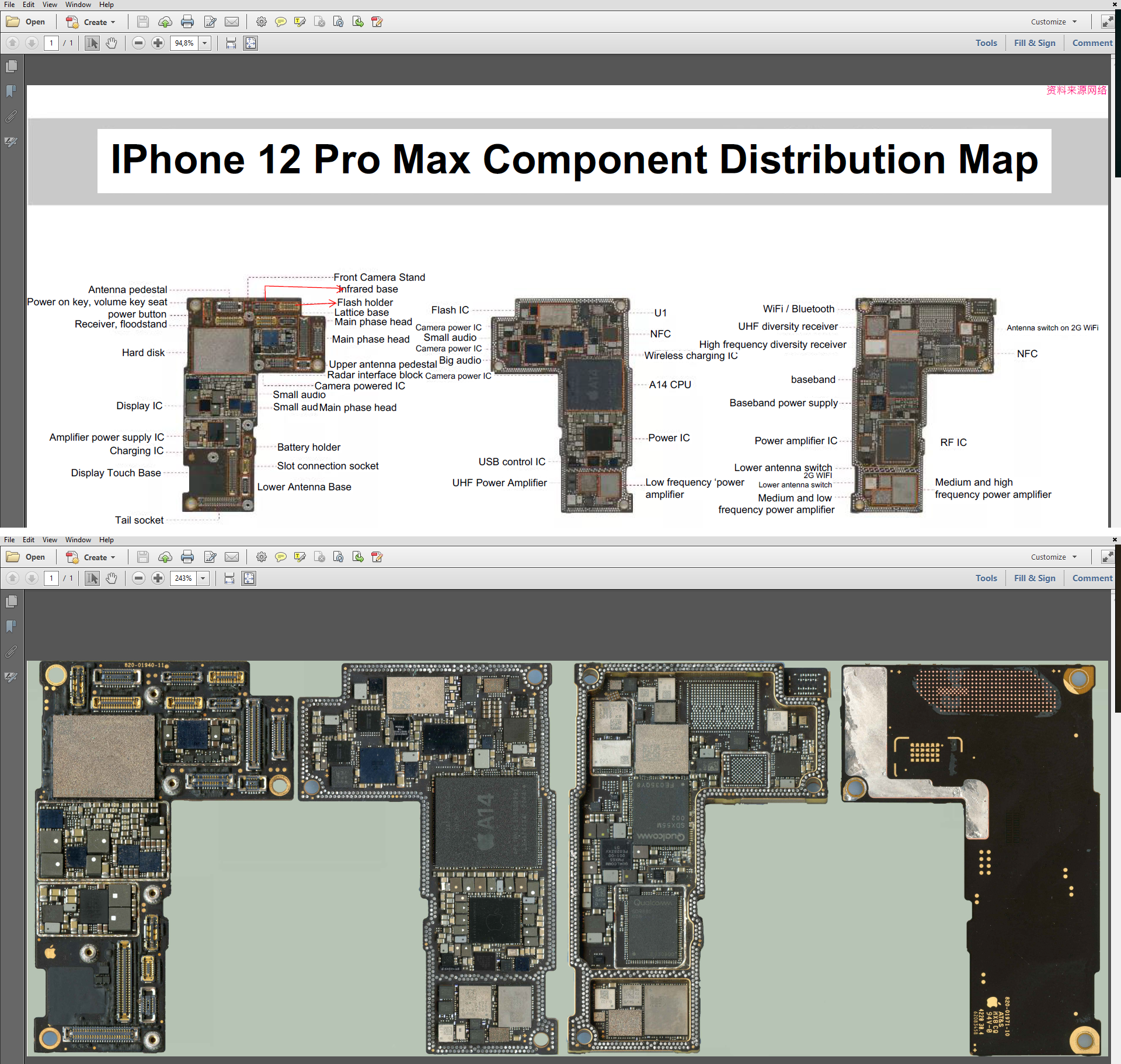
Task: Click the highlight text icon in the bottom window
Action: click(300, 557)
